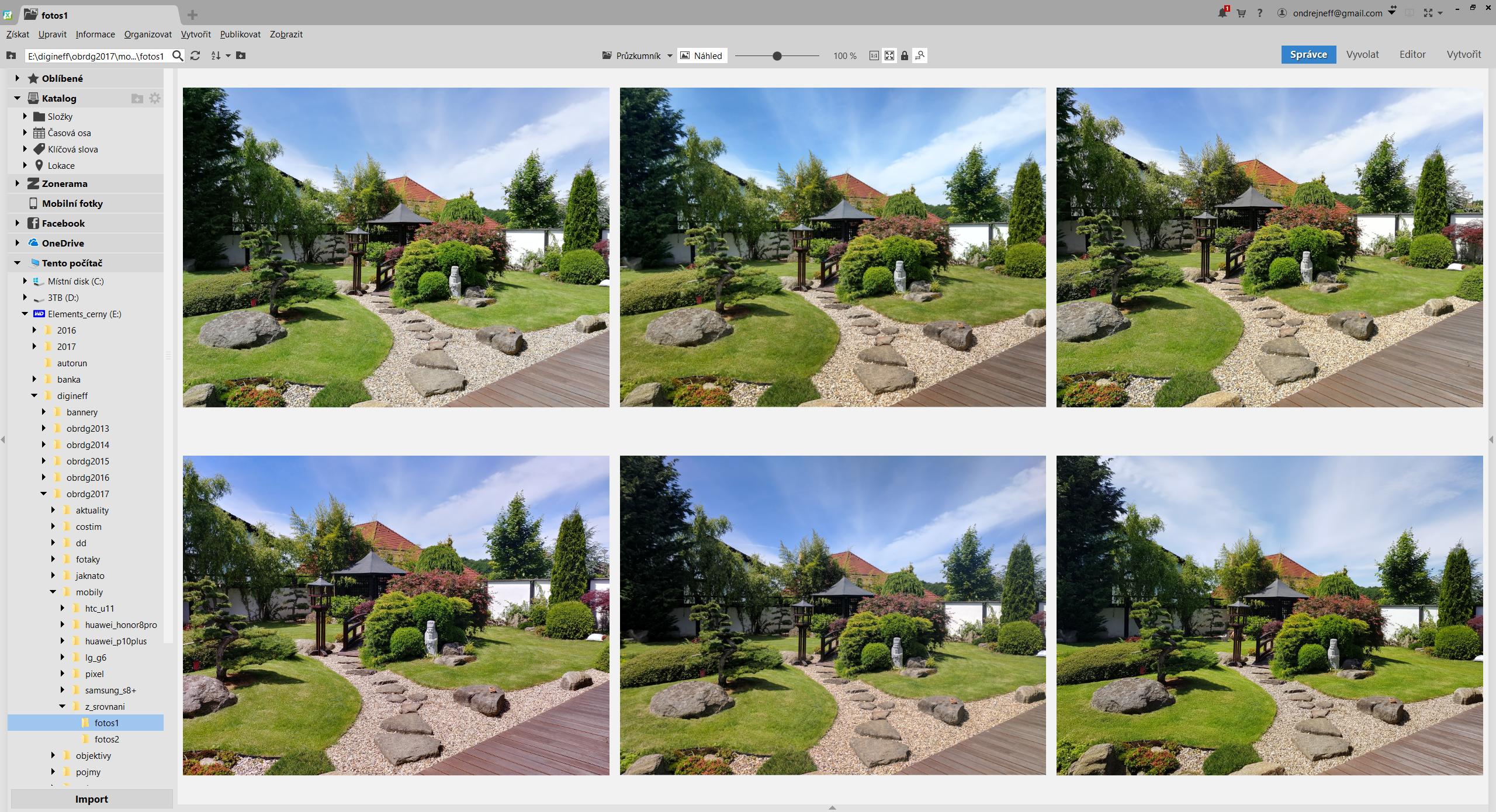The height and width of the screenshot is (812, 1496).
Task: Click the fullscreen arrows icon in title bar
Action: 1428,13
